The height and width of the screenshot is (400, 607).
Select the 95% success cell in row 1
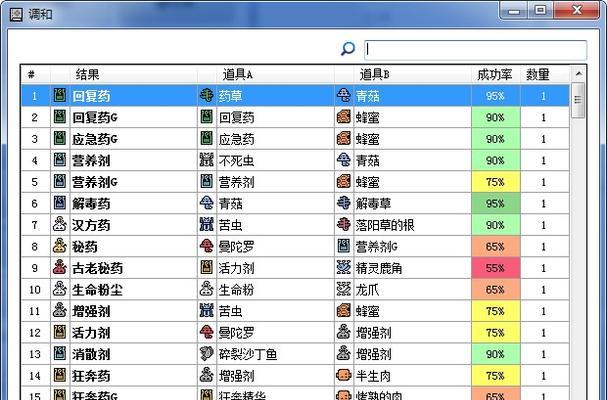[496, 95]
